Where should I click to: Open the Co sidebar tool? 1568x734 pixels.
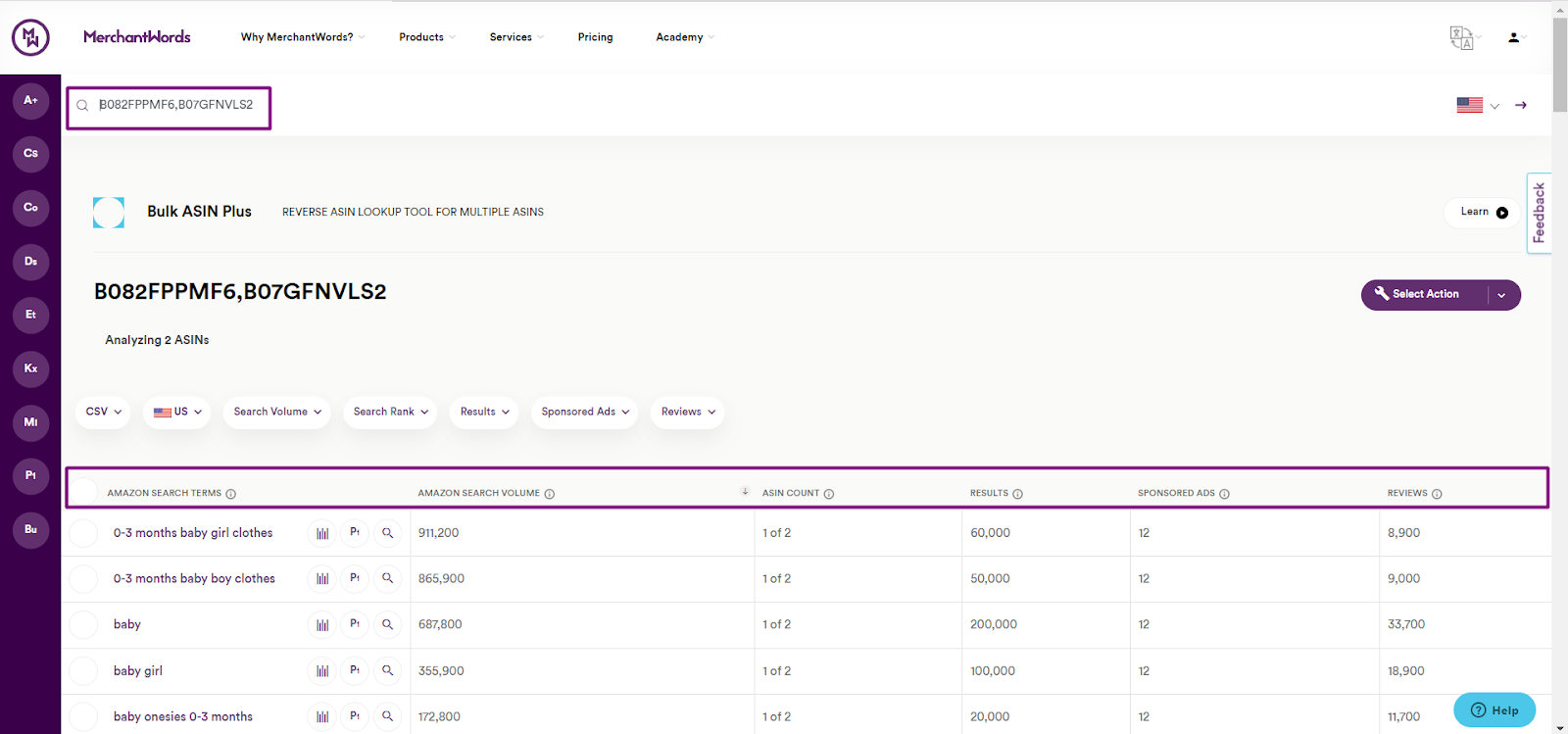(30, 208)
